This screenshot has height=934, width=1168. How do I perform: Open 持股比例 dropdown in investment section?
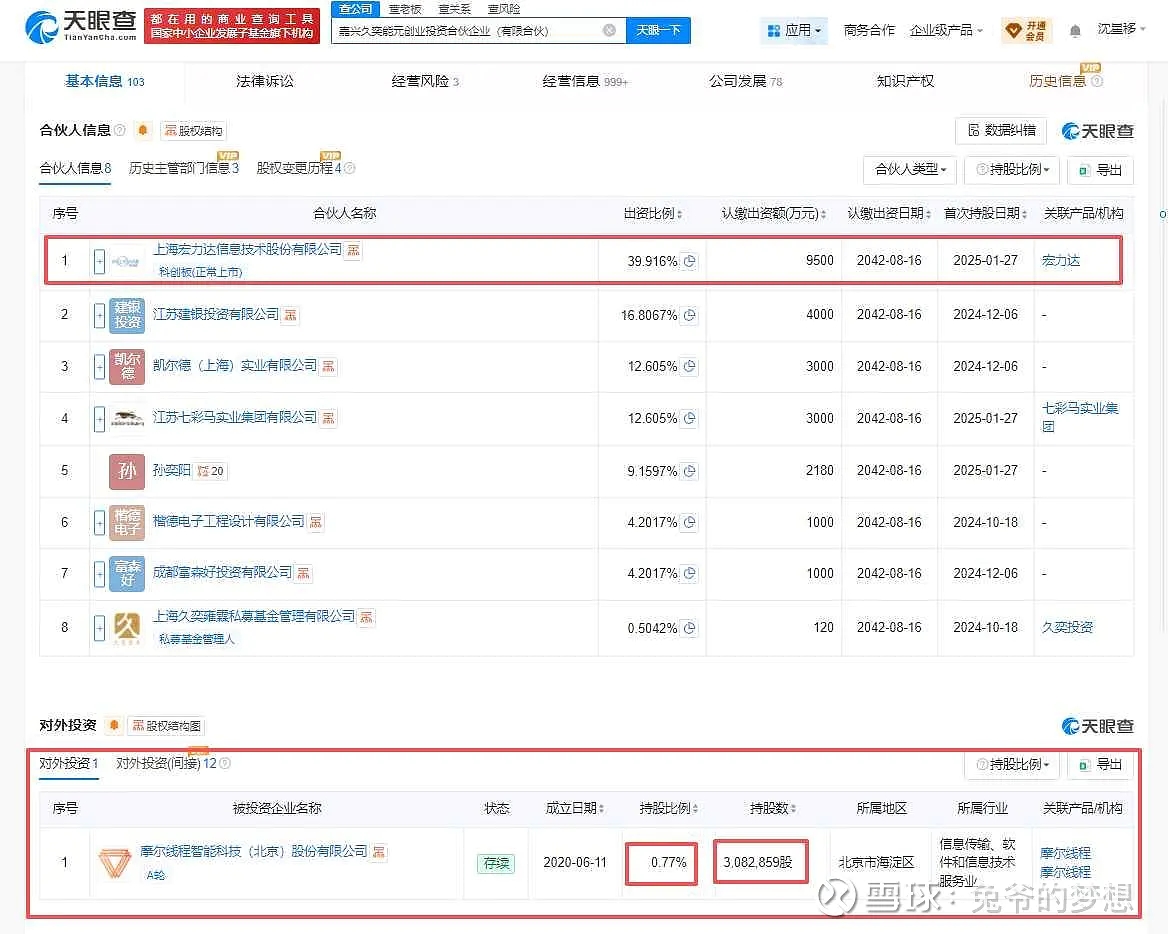(x=1012, y=765)
